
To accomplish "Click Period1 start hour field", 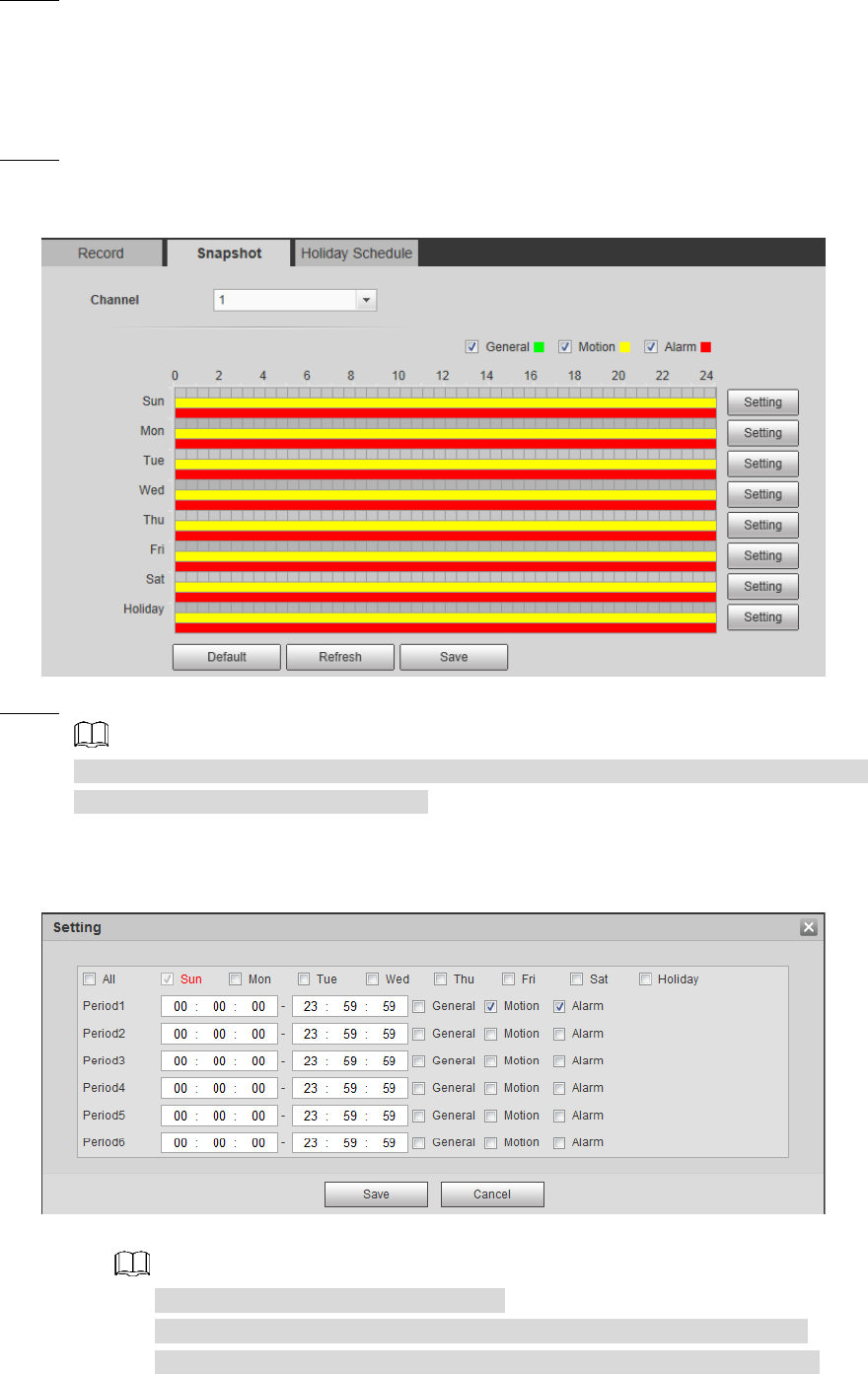I will (181, 1007).
